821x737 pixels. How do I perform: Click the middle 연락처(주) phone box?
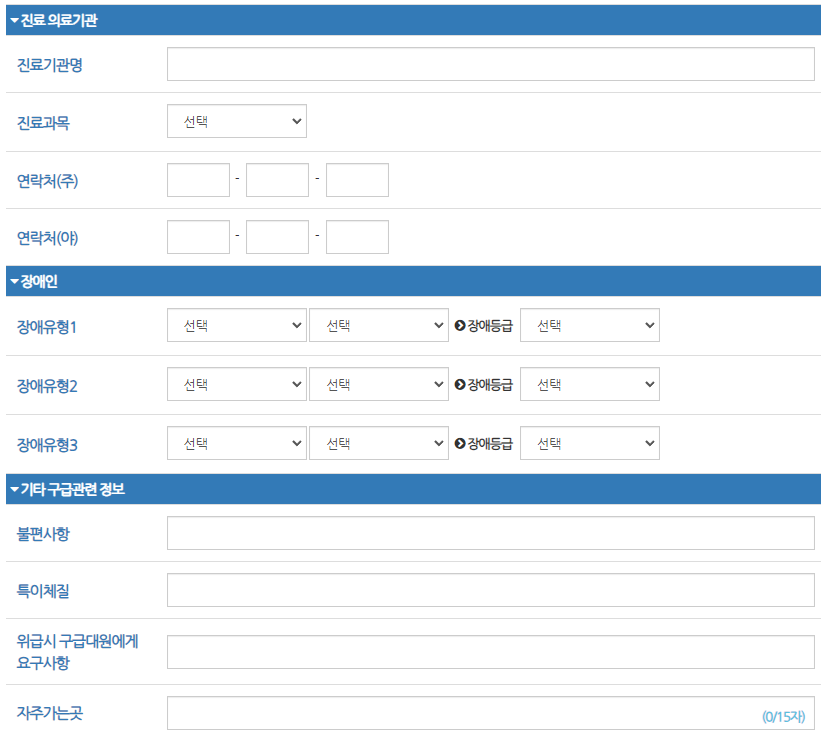point(278,180)
